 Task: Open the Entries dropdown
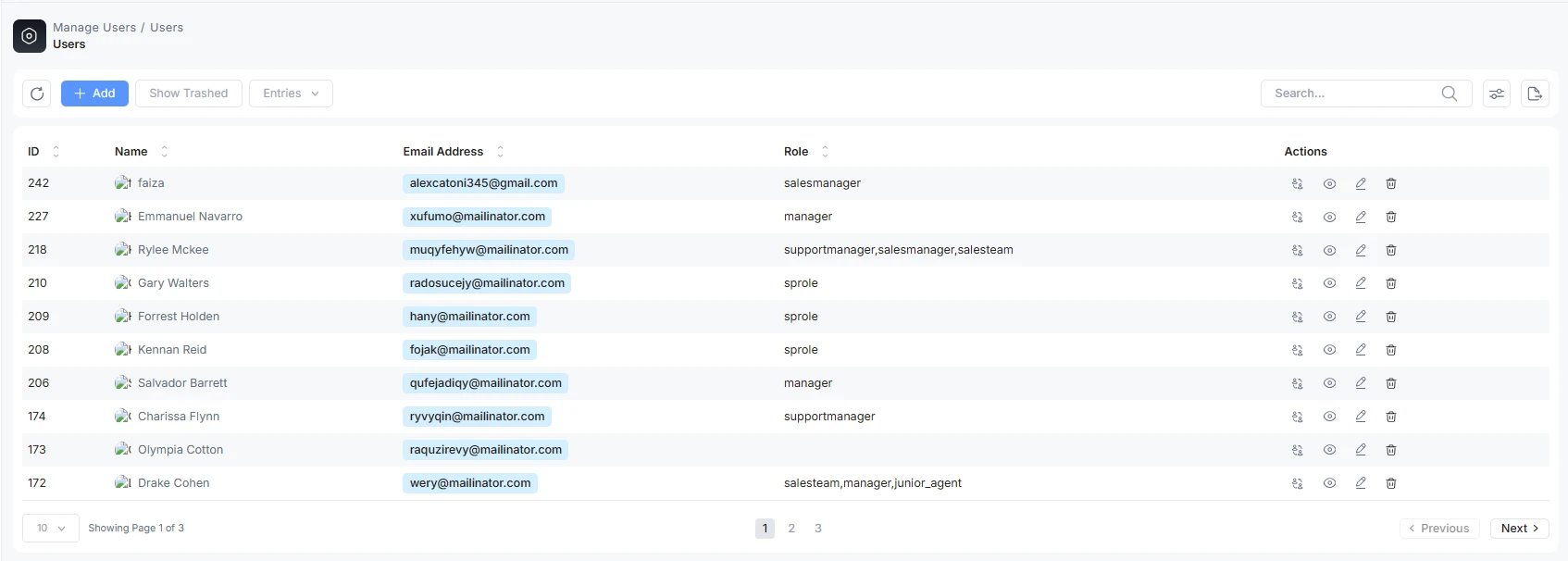tap(291, 93)
